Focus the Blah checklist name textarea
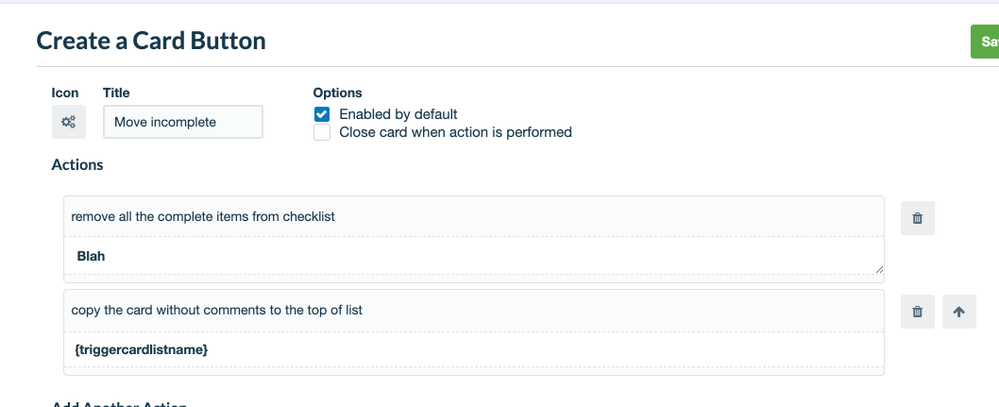 click(474, 256)
